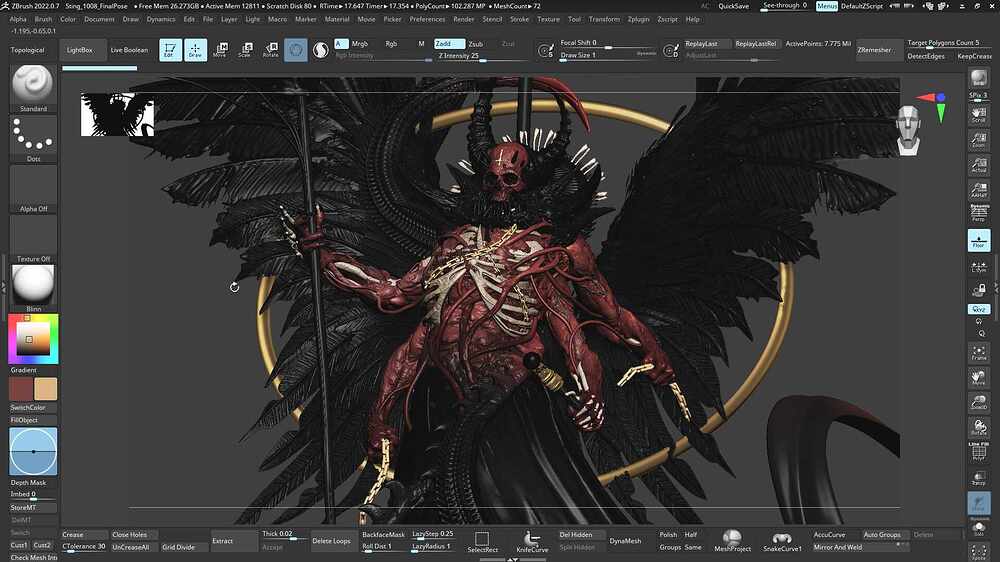Toggle BackfaceMask option
Screen dimensions: 1000x562
[383, 535]
